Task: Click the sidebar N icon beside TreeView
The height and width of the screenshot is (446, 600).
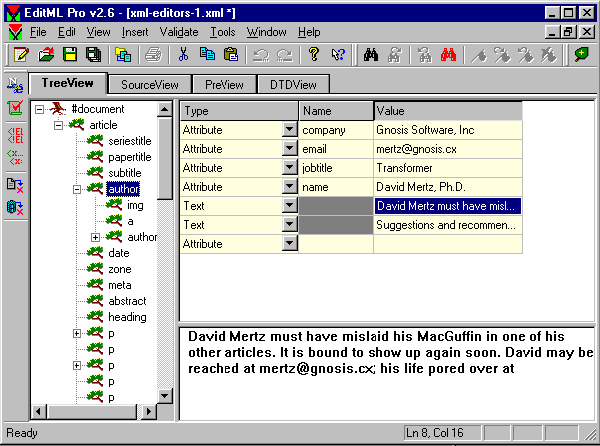Action: pos(15,85)
